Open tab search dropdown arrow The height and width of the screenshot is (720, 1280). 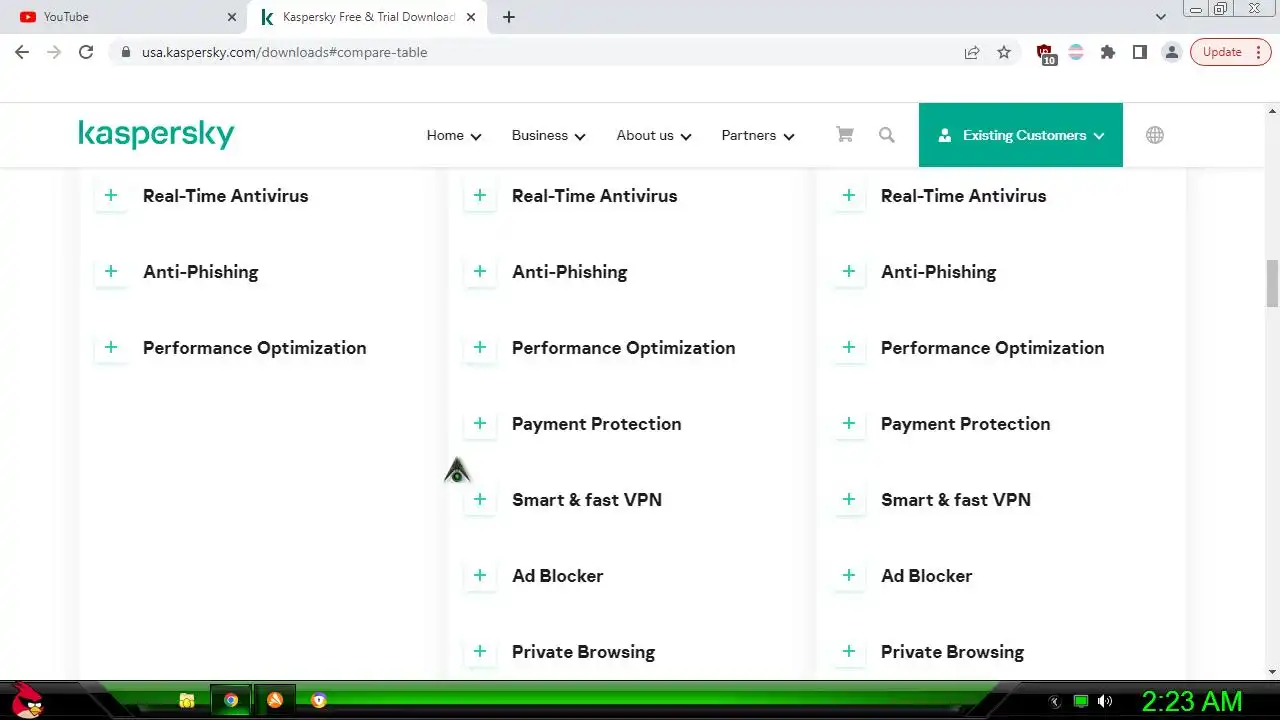(x=1161, y=17)
